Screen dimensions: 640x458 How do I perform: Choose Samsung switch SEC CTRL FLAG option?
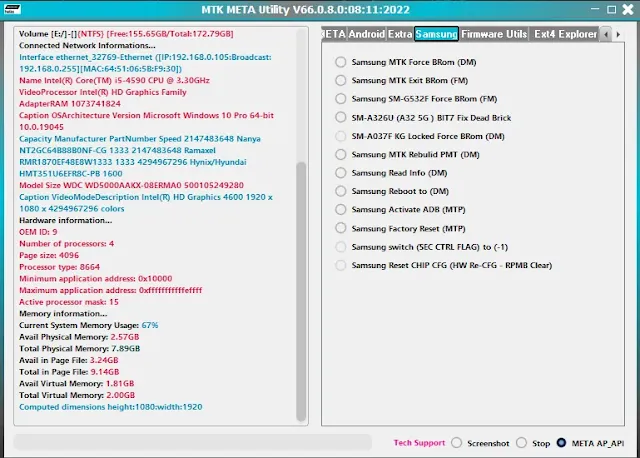tap(340, 247)
